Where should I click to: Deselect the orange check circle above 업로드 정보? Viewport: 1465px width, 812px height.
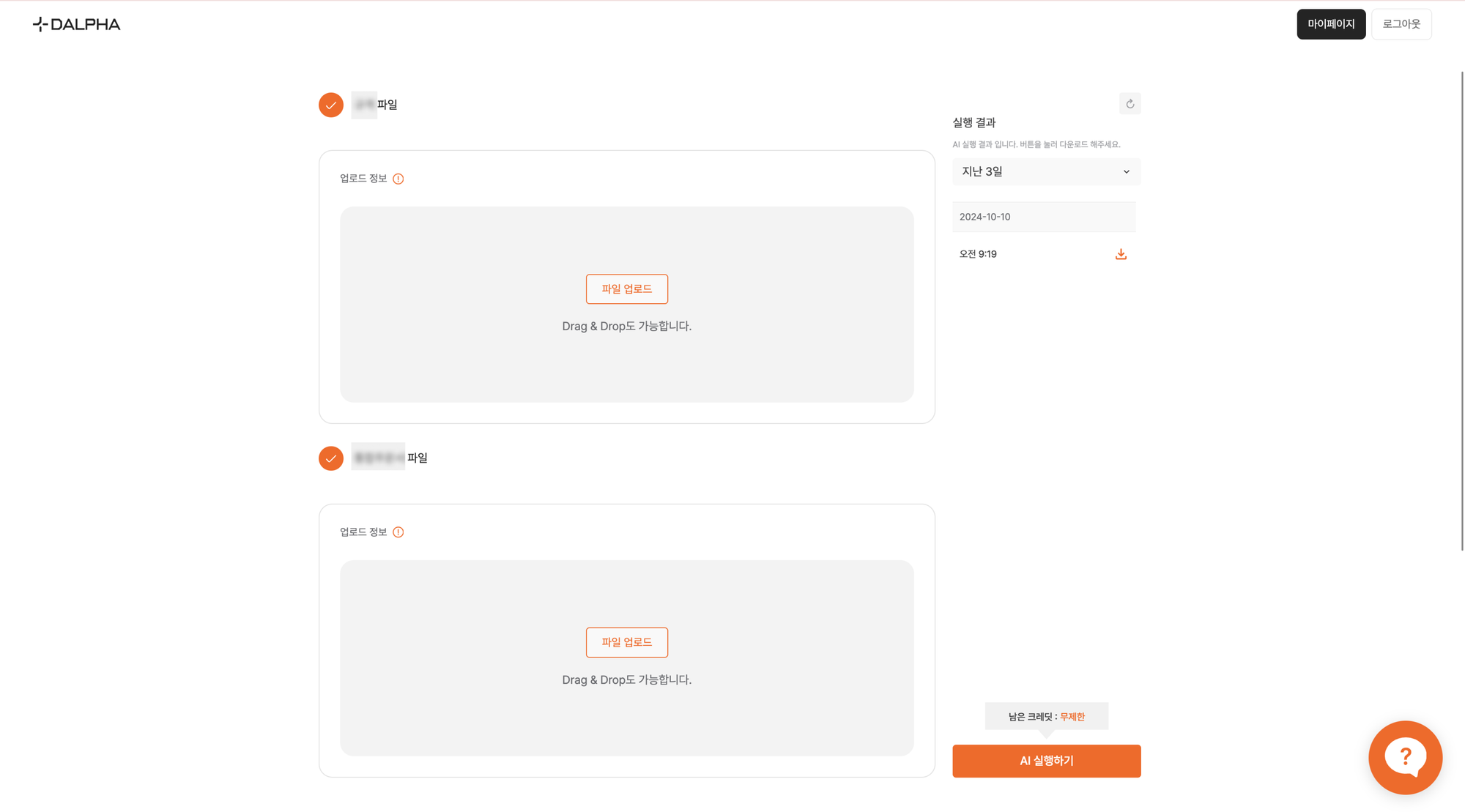(x=330, y=105)
